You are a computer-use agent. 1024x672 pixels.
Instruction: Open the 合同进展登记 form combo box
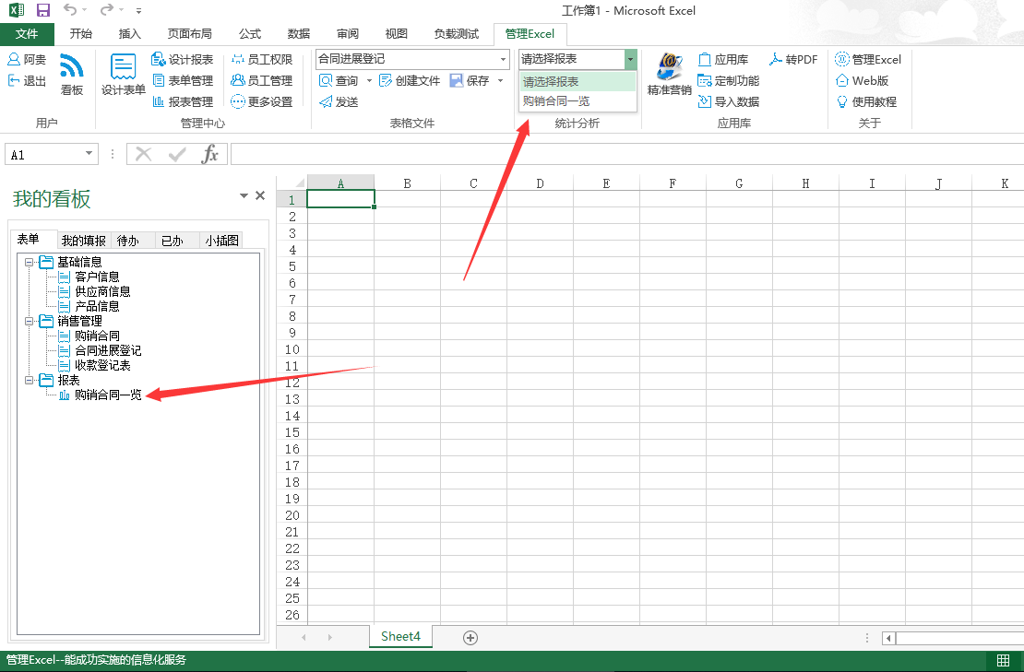click(x=412, y=59)
